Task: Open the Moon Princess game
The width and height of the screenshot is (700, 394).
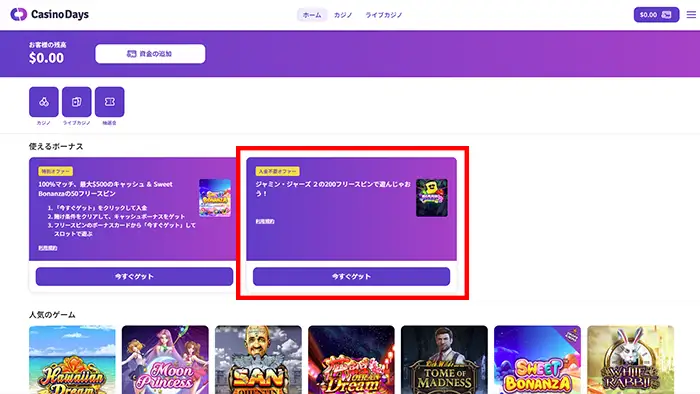Action: tap(165, 360)
